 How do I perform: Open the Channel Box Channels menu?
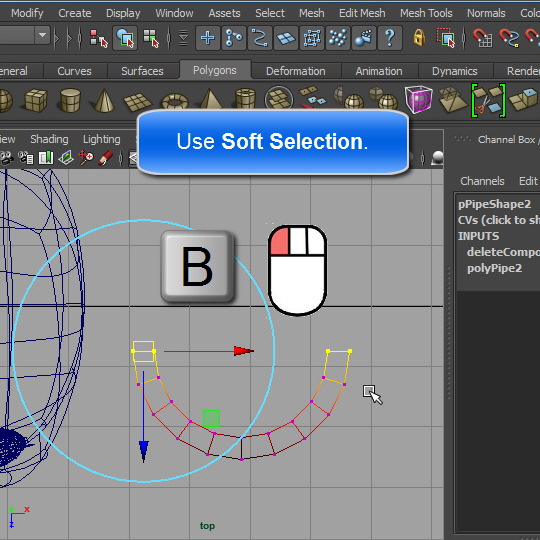point(482,181)
